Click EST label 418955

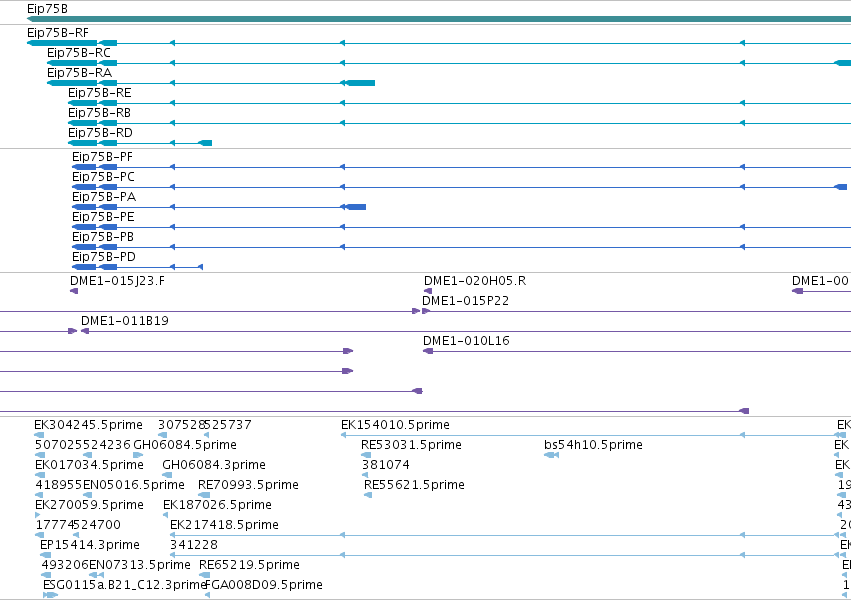click(59, 486)
